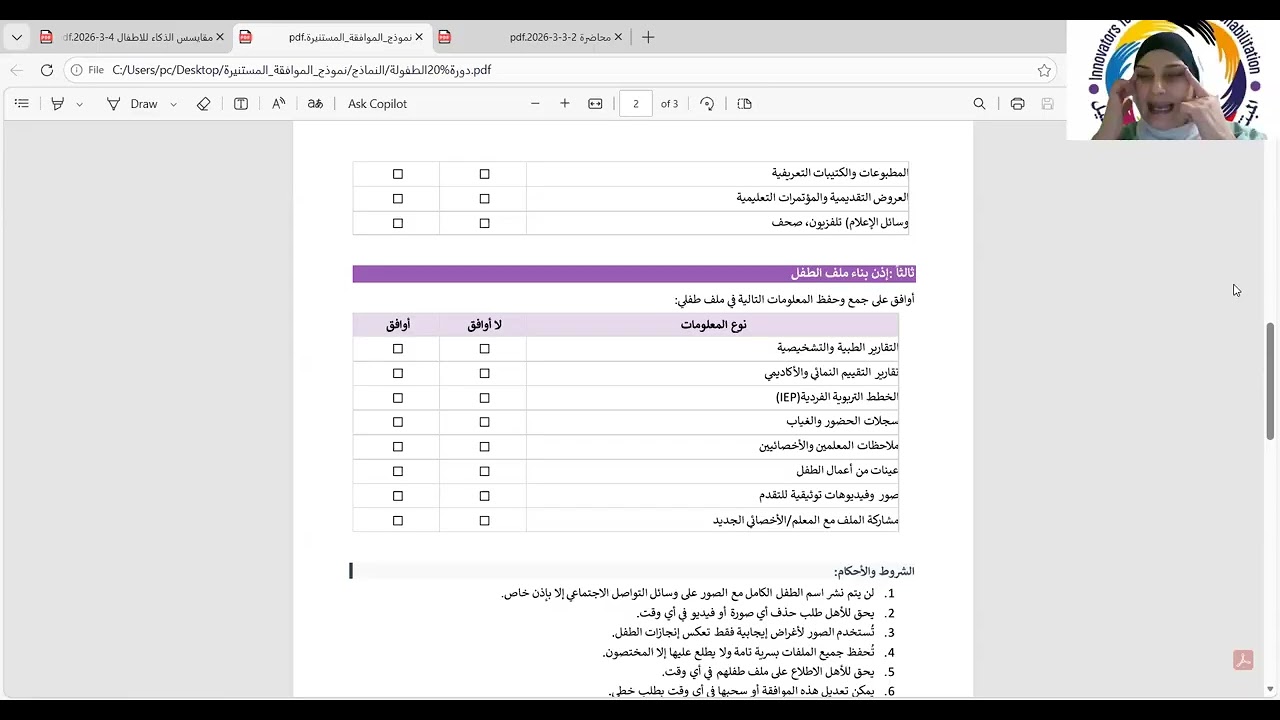Screen dimensions: 1280x720
Task: Refresh the current PDF page
Action: [46, 70]
